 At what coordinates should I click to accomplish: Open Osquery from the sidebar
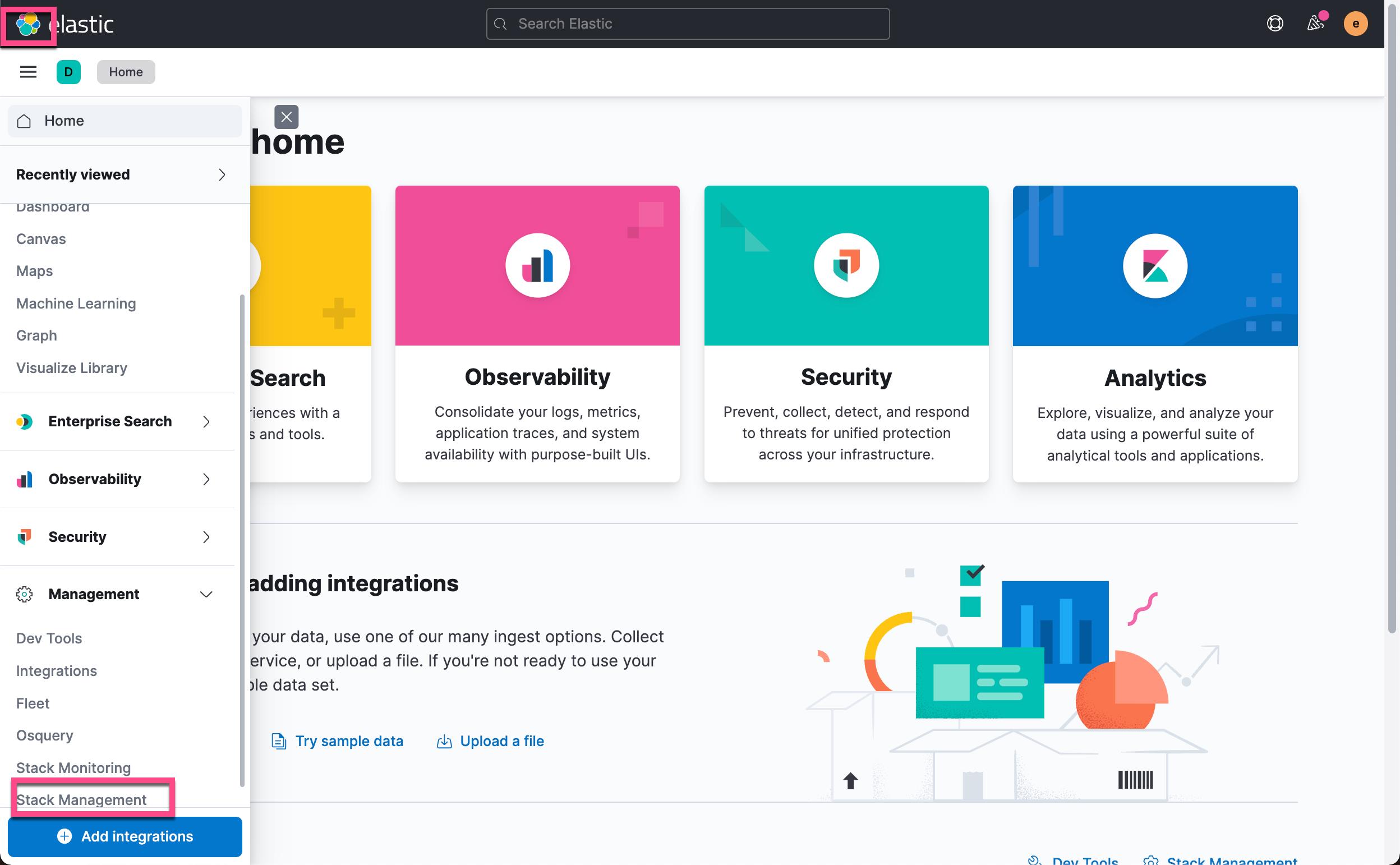[45, 736]
